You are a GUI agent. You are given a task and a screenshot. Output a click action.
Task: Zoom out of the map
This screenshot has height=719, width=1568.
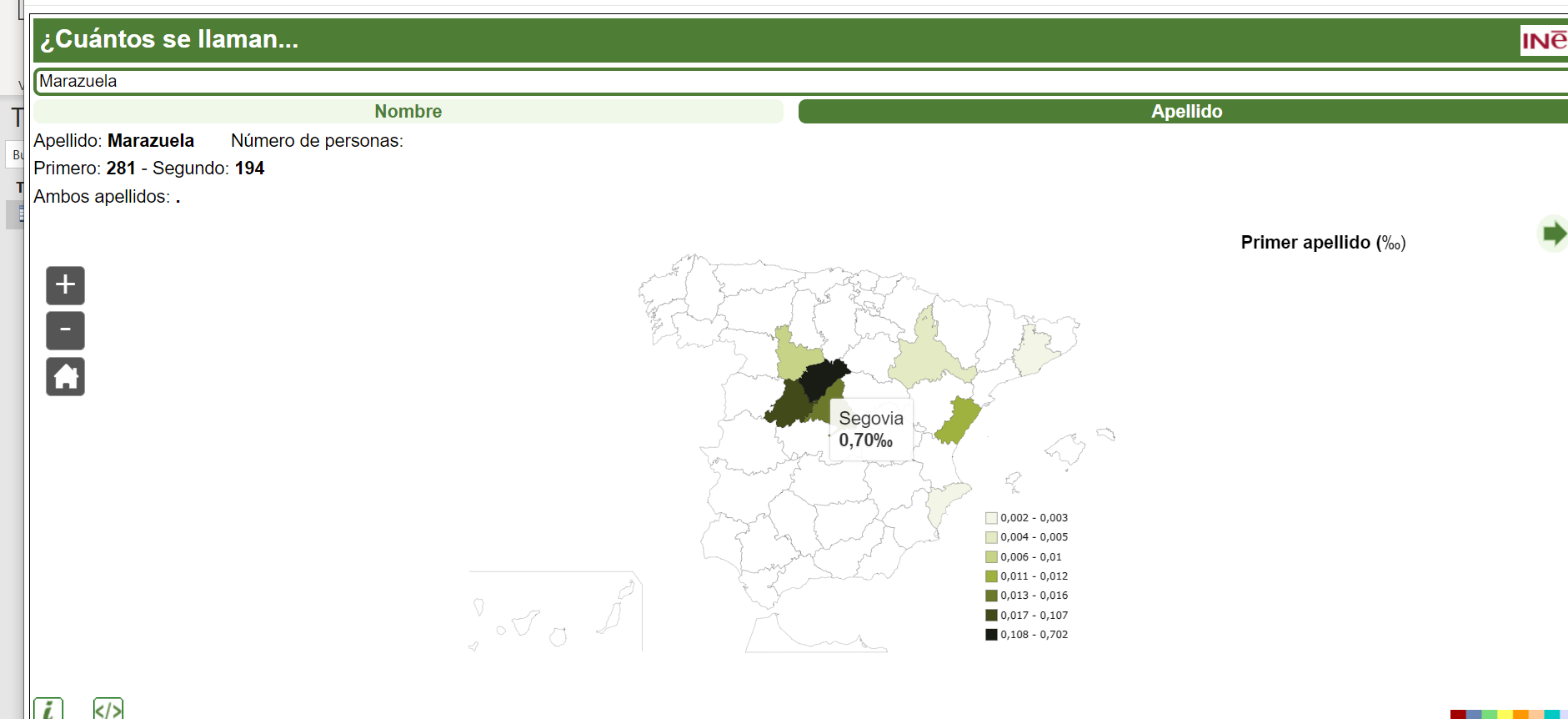[x=65, y=330]
